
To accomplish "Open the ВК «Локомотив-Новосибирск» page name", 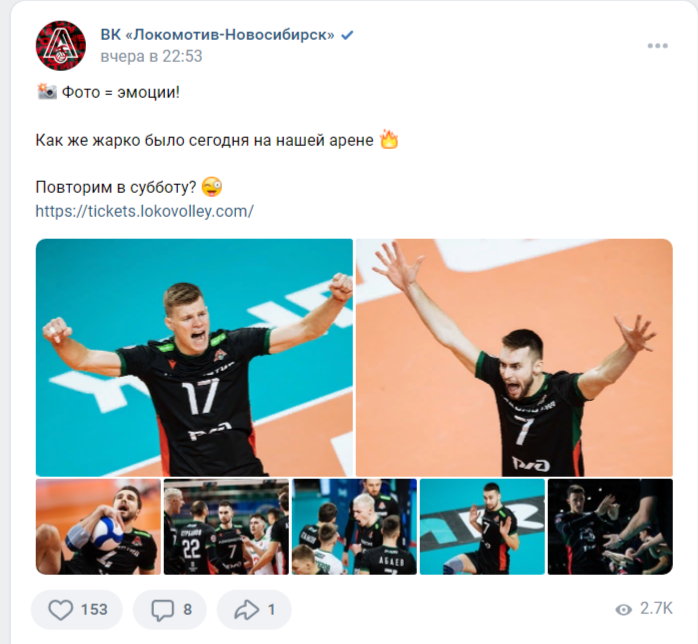I will tap(217, 34).
